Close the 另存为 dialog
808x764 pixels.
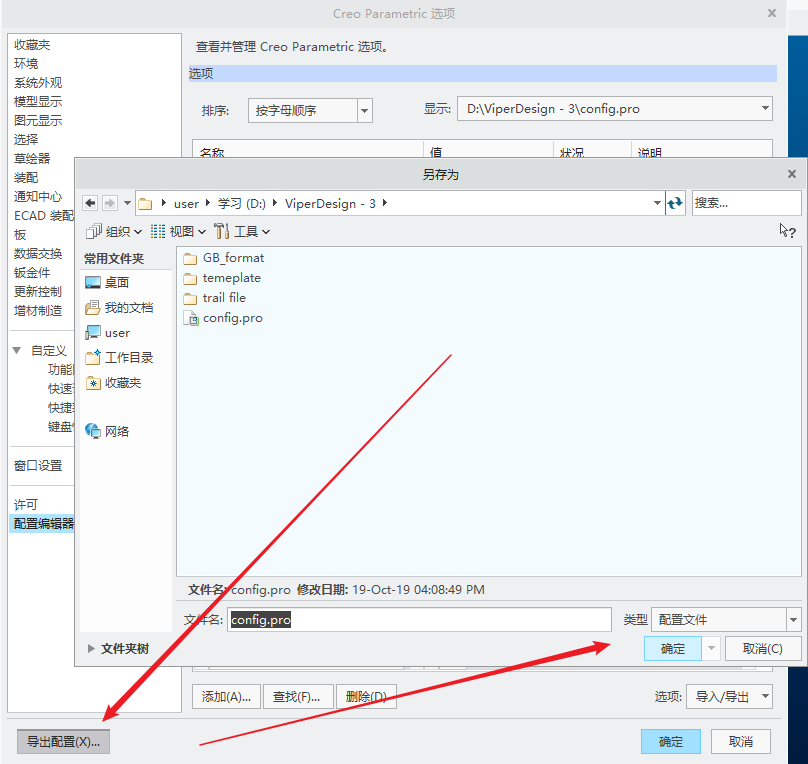792,174
